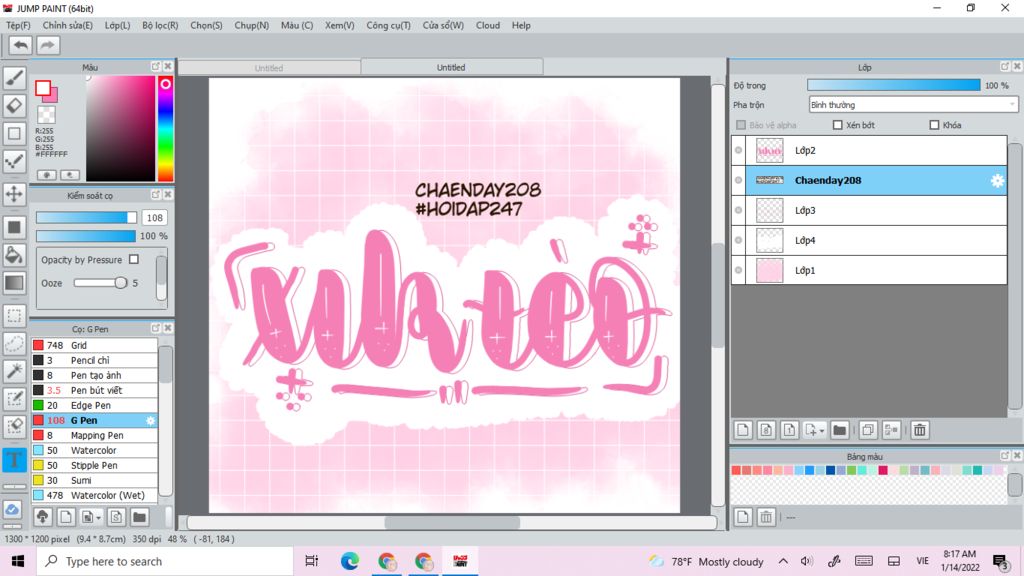Image resolution: width=1024 pixels, height=576 pixels.
Task: Select the Pencil chì brush
Action: 95,360
